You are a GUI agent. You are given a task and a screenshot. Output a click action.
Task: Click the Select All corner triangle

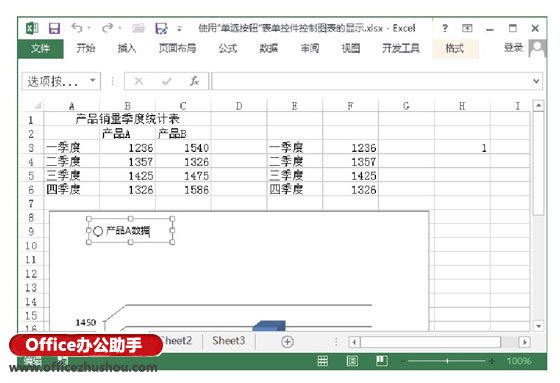[x=37, y=106]
